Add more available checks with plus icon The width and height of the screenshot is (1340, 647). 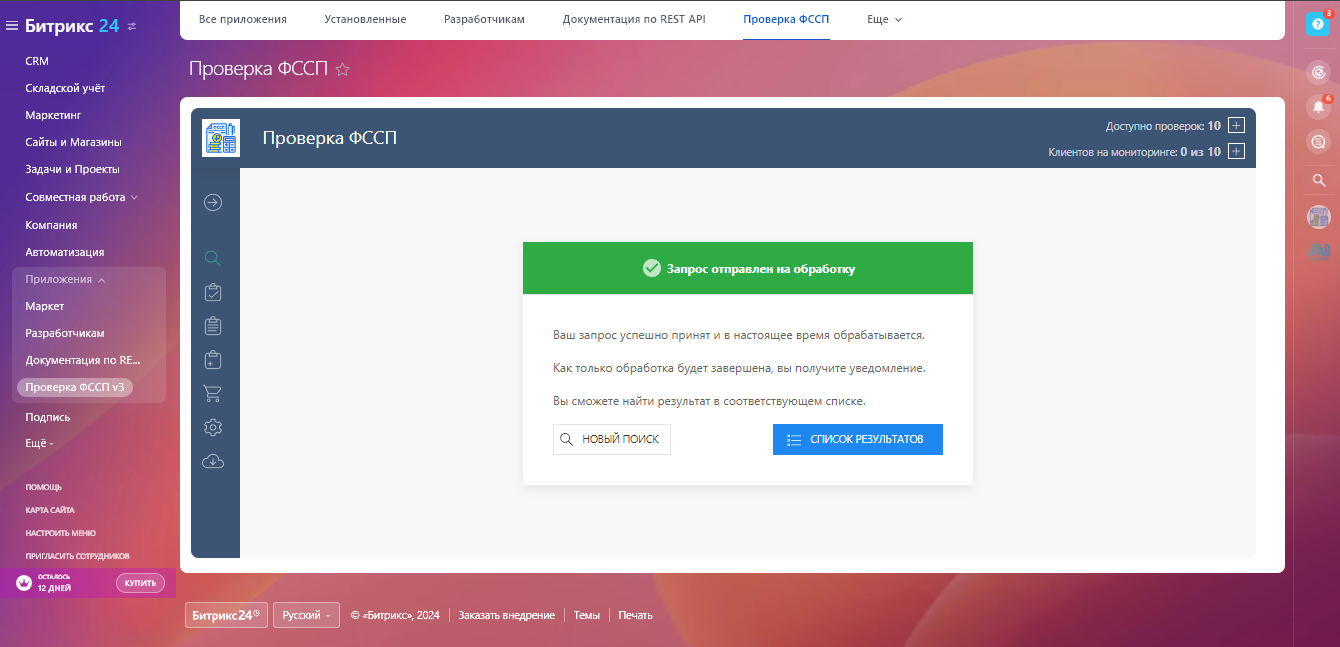pyautogui.click(x=1236, y=126)
